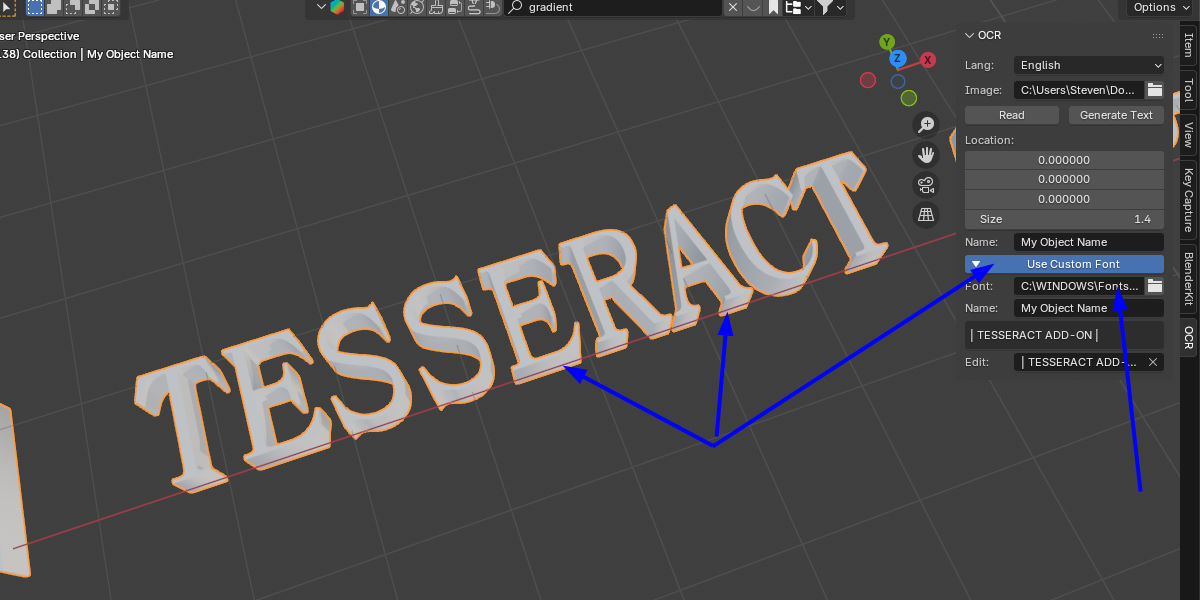Select the highlighted Materials asset type icon
1200x600 pixels.
click(x=378, y=7)
